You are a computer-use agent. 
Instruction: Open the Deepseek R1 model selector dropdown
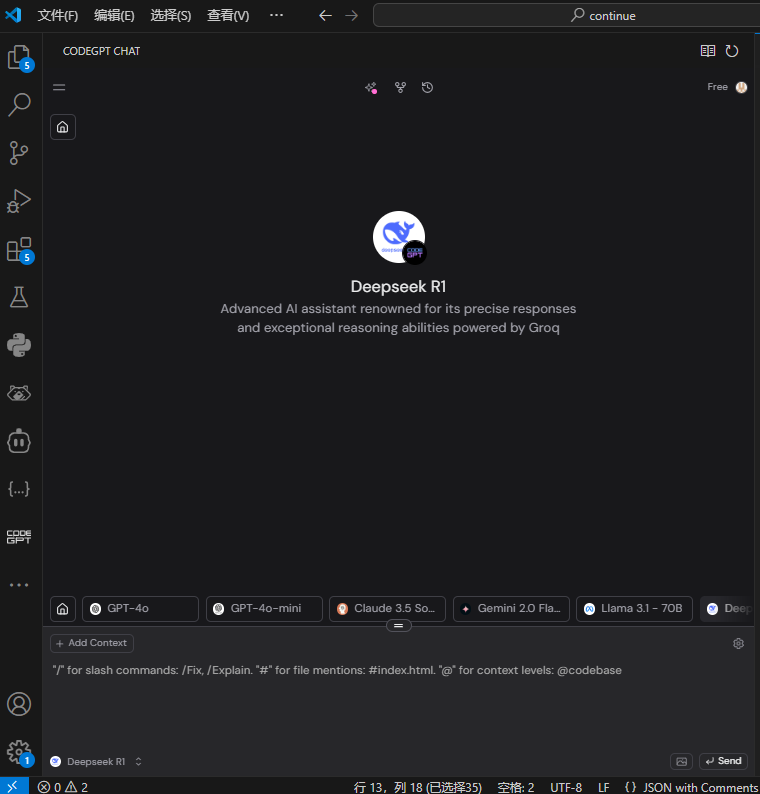coord(96,762)
